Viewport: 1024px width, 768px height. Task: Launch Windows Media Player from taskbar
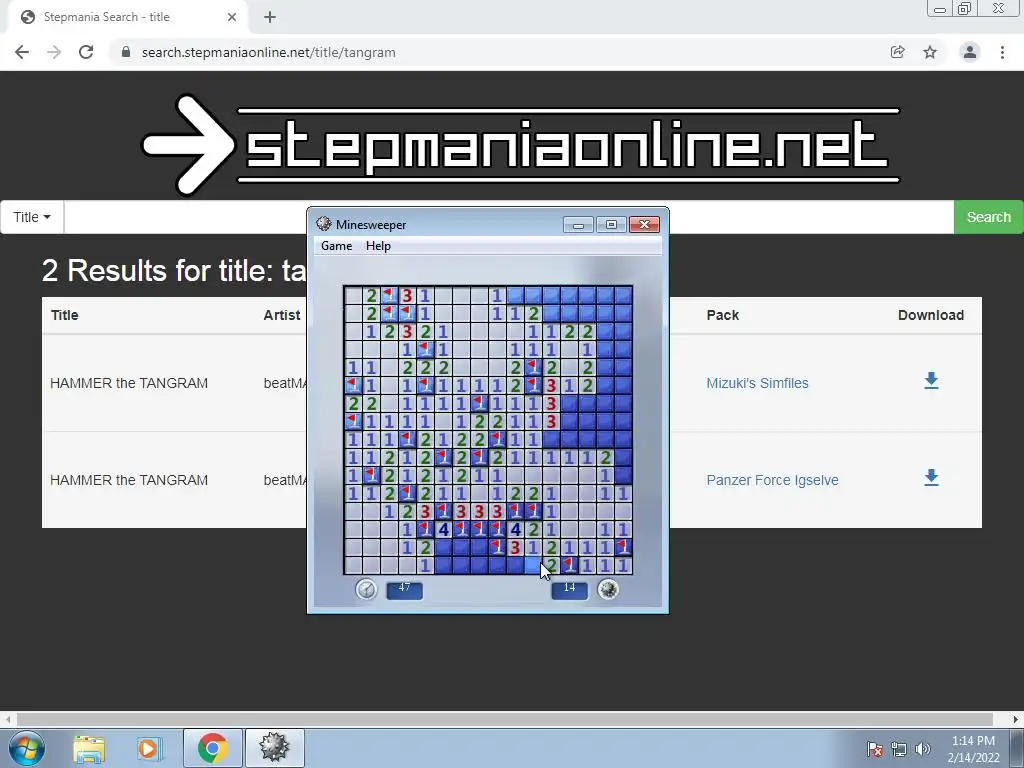point(148,748)
